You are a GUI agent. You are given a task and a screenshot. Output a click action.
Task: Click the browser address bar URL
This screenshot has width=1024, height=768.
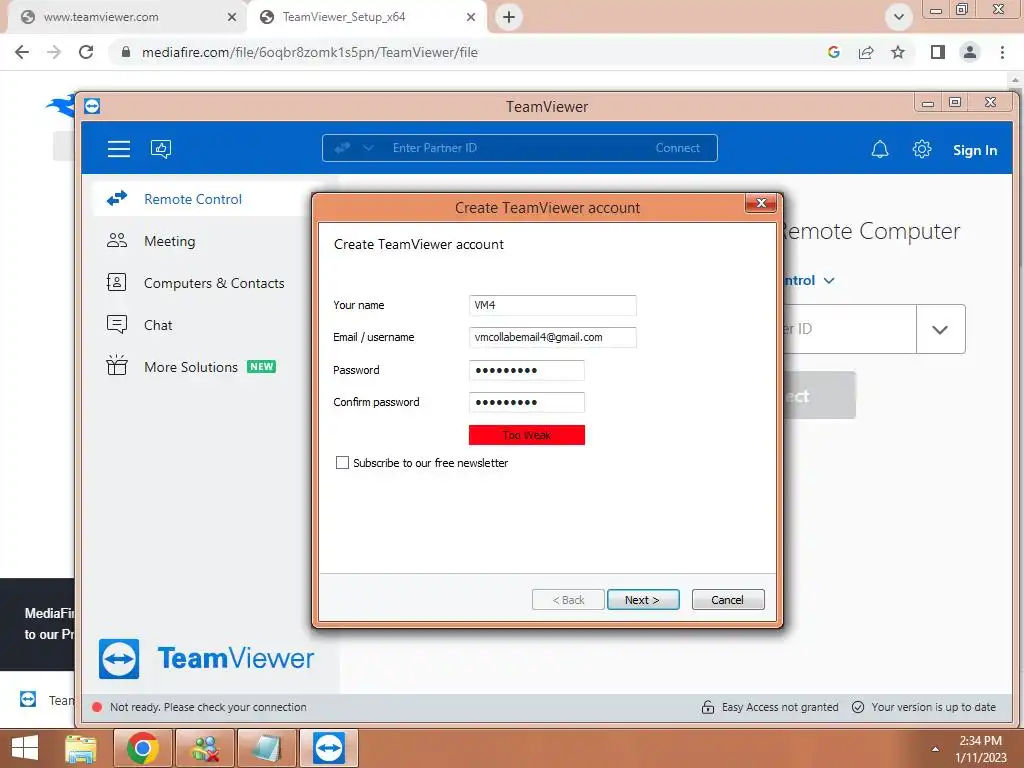coord(310,52)
